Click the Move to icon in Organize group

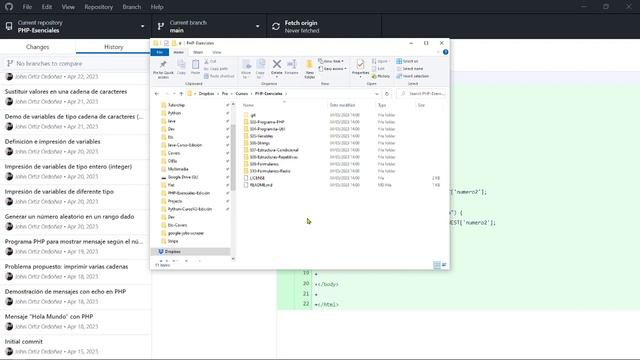(x=246, y=64)
